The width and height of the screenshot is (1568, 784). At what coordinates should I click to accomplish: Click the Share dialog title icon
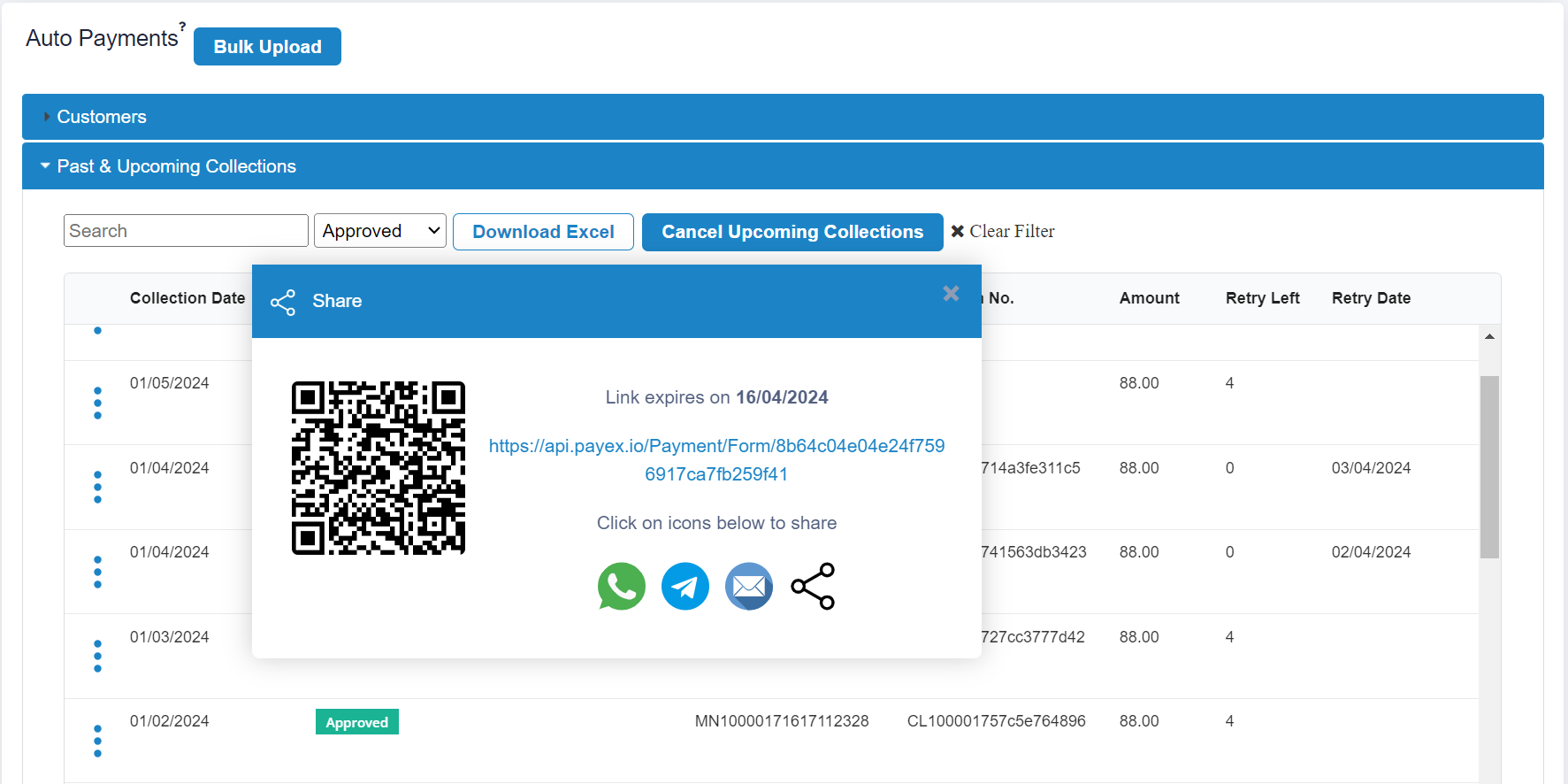coord(283,302)
